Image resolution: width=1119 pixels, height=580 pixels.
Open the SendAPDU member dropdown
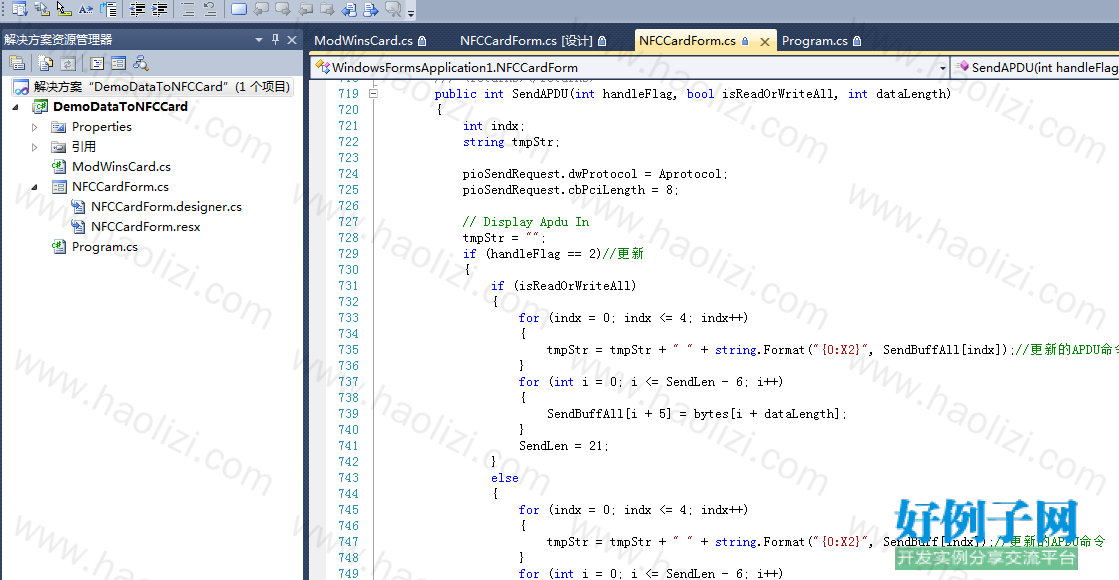(1036, 68)
